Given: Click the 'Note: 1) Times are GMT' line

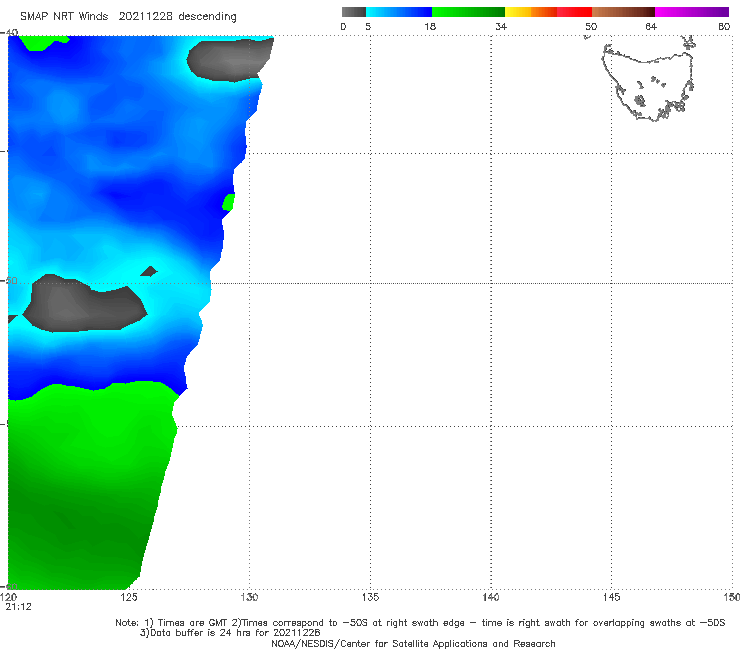Looking at the screenshot, I should 420,623.
